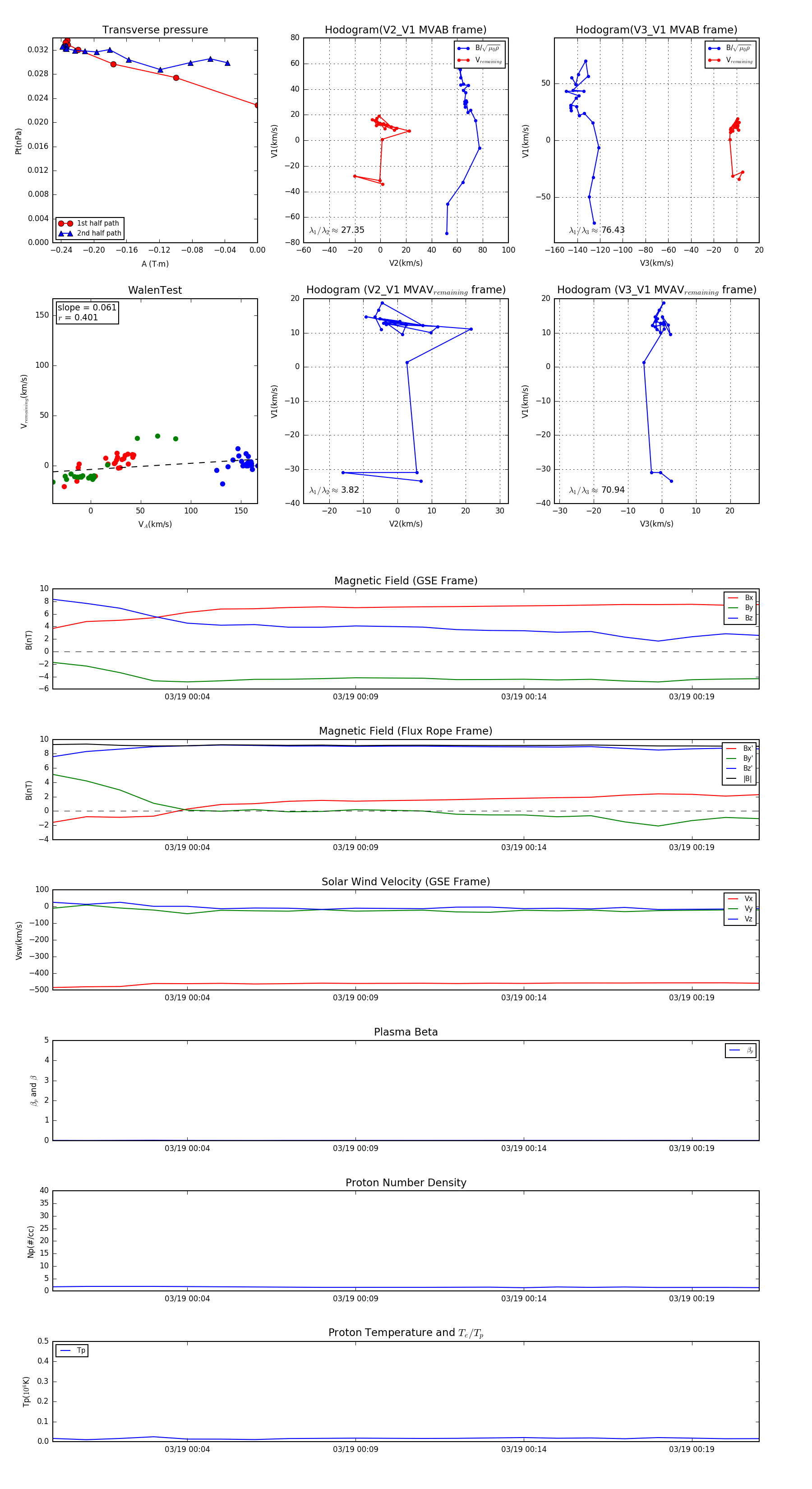
Task: Click the "Tp(10⁶K)" y-axis label
Action: pyautogui.click(x=26, y=1392)
